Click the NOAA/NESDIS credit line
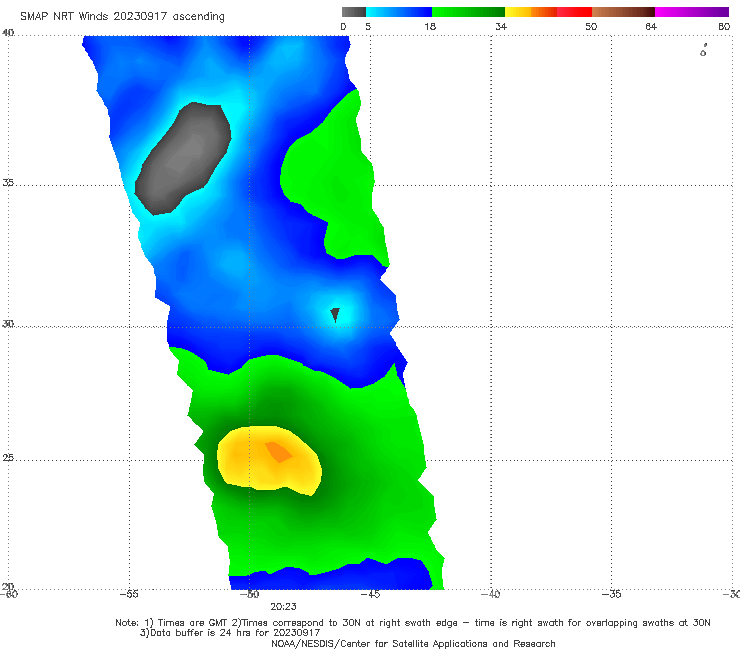The height and width of the screenshot is (650, 740). [413, 643]
